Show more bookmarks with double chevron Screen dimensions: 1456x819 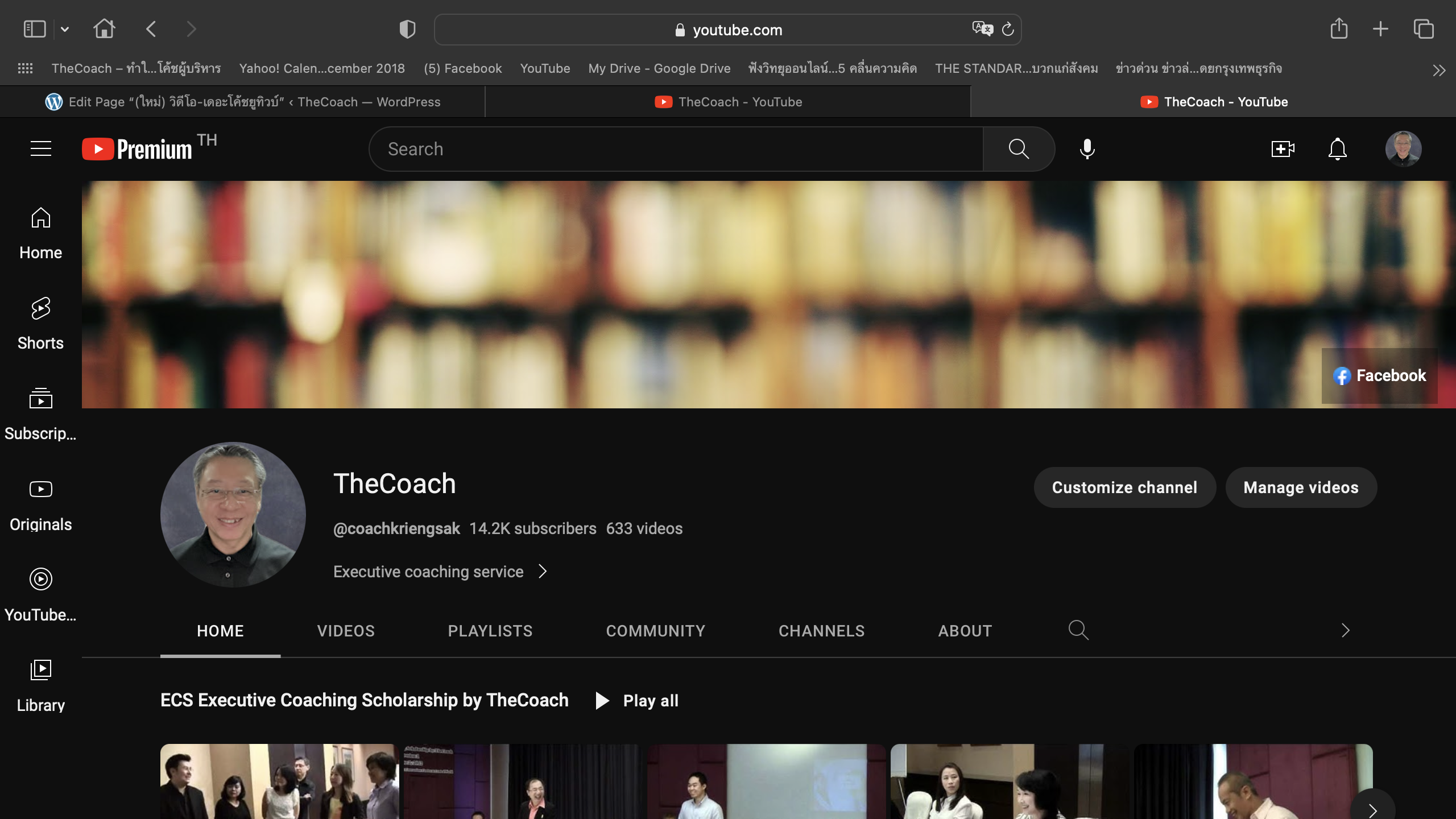(1438, 70)
